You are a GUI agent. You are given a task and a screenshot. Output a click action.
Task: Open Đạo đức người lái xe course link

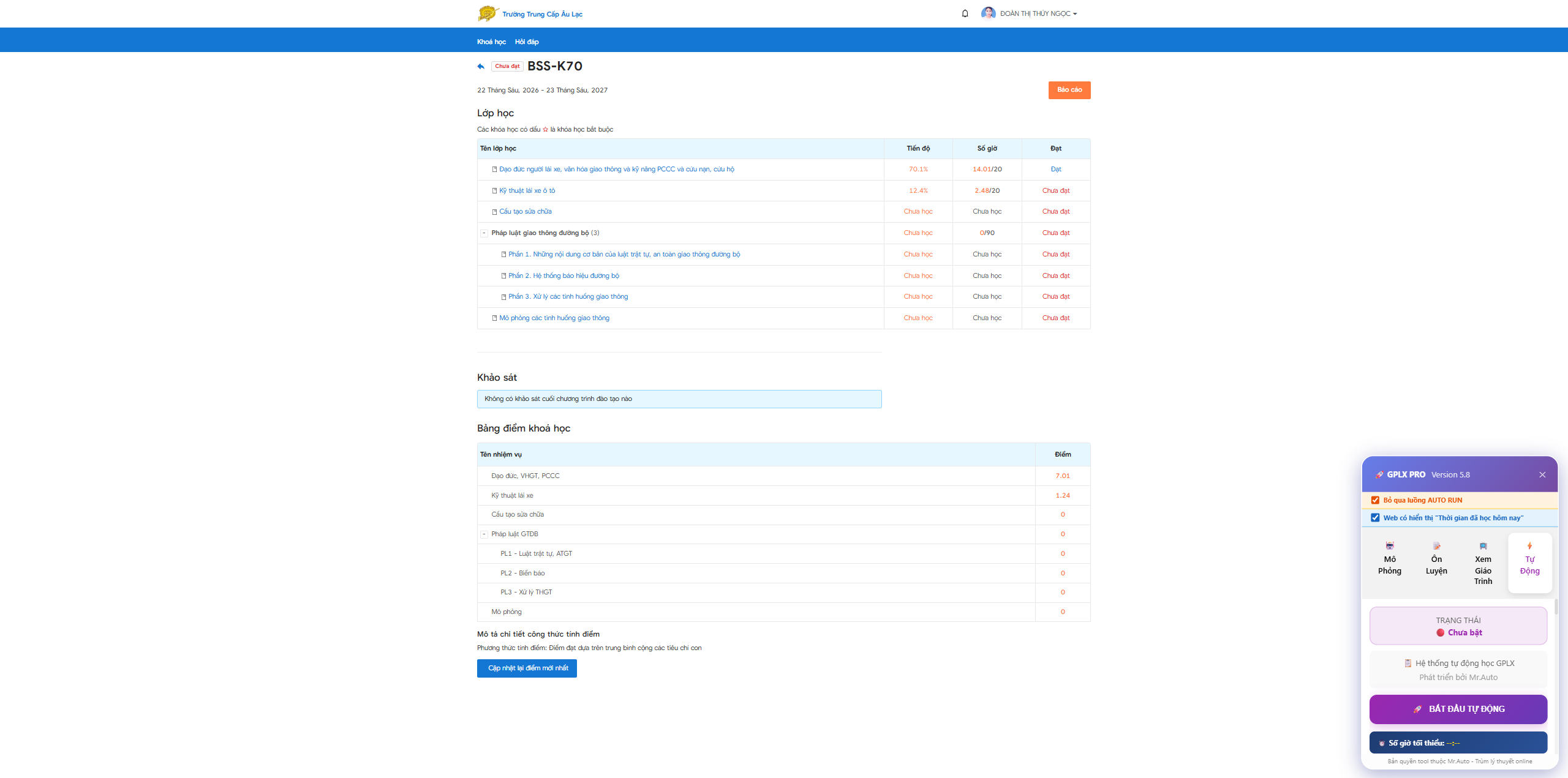pyautogui.click(x=616, y=170)
